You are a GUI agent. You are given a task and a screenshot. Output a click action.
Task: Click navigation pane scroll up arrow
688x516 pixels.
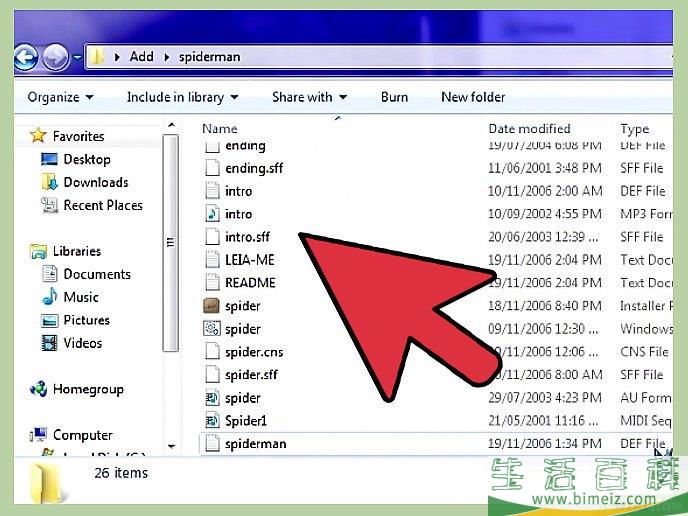[171, 125]
